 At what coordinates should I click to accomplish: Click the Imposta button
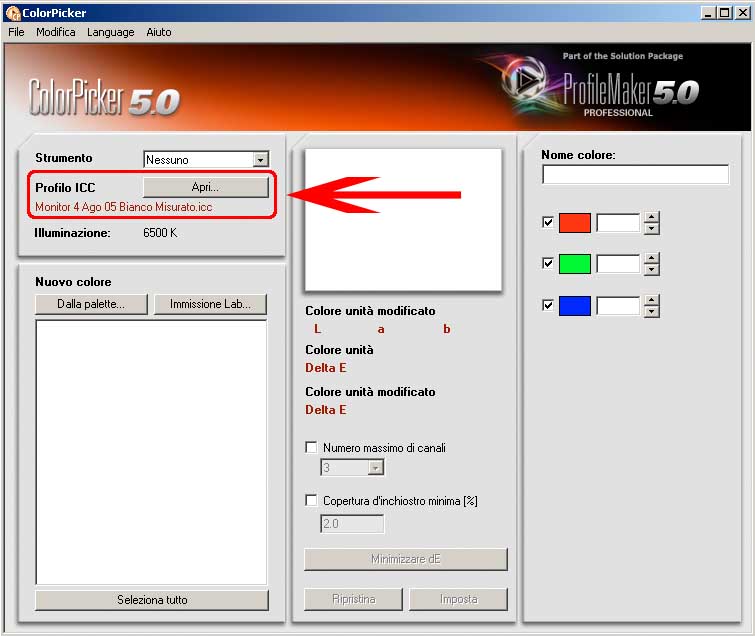pos(458,599)
